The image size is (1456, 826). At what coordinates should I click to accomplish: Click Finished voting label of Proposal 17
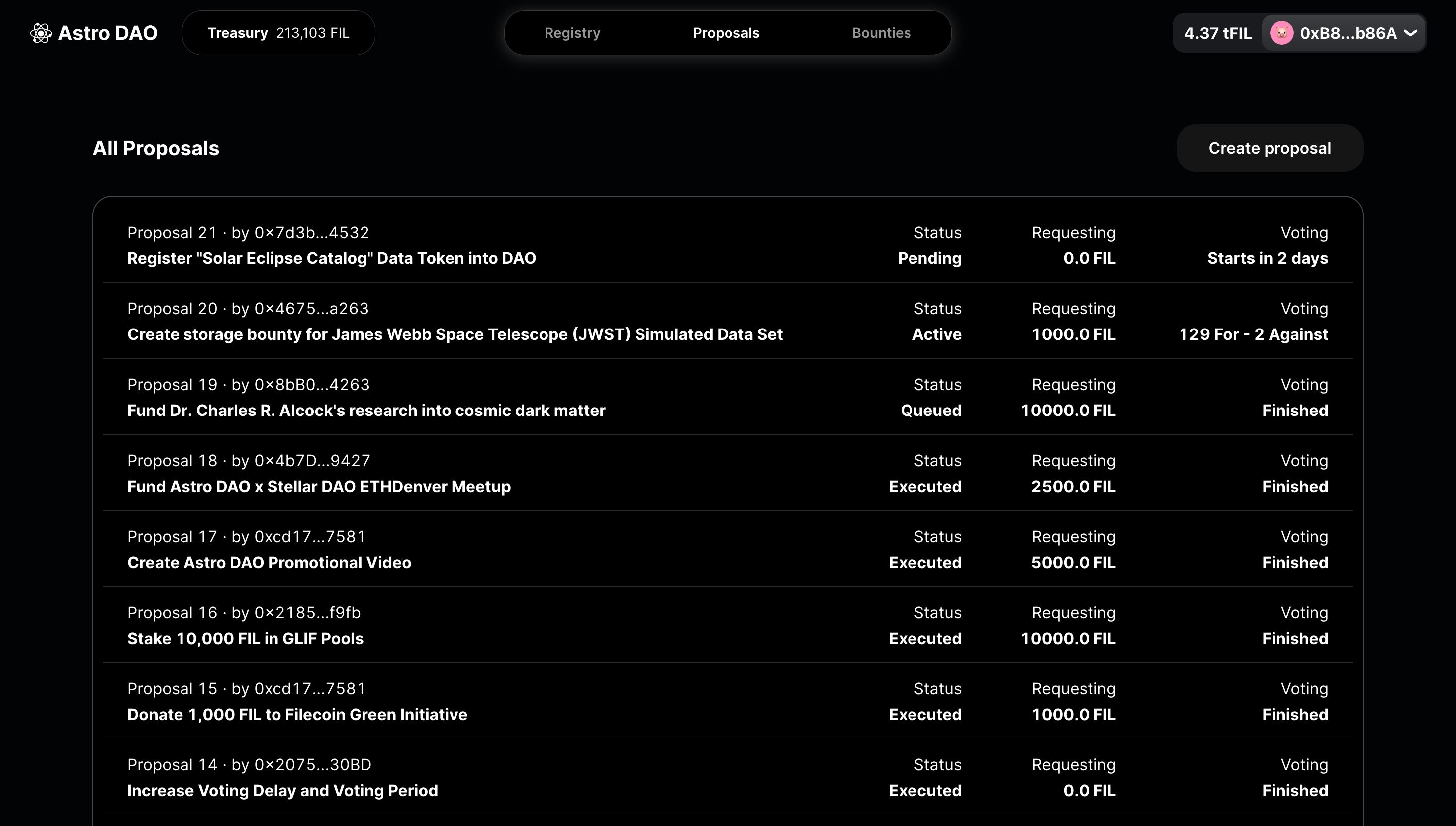[1295, 563]
